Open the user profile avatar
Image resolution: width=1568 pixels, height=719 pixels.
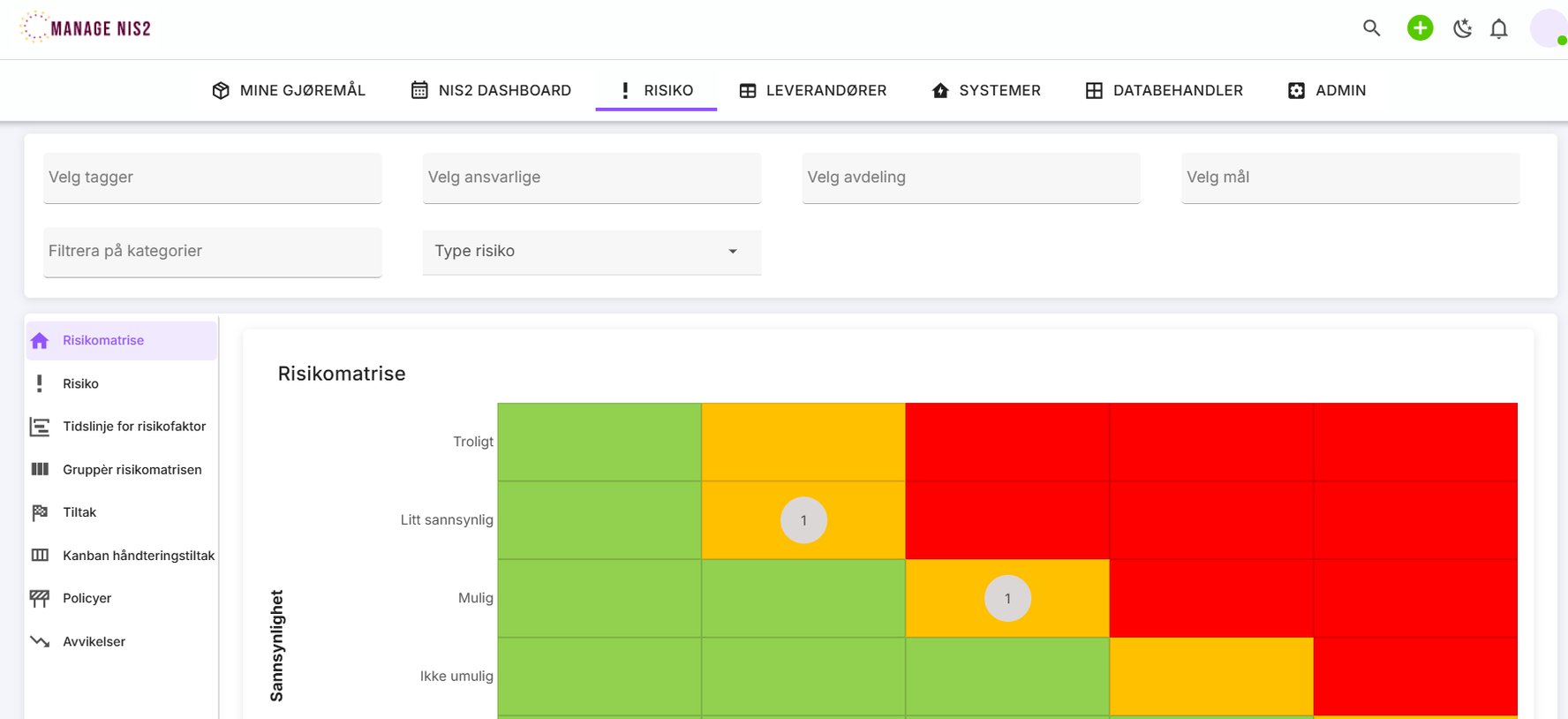pyautogui.click(x=1547, y=28)
